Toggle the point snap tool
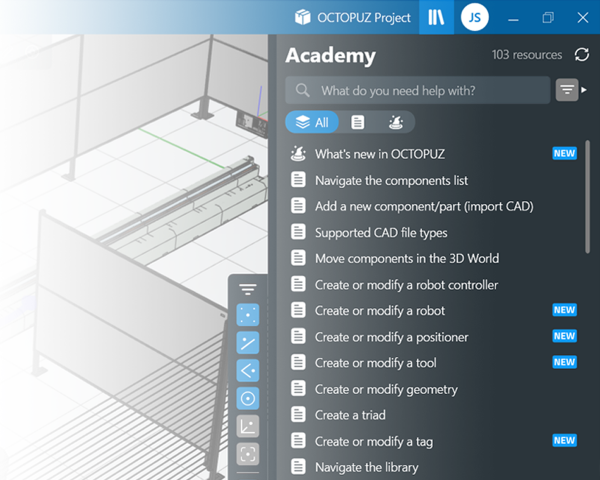 248,315
